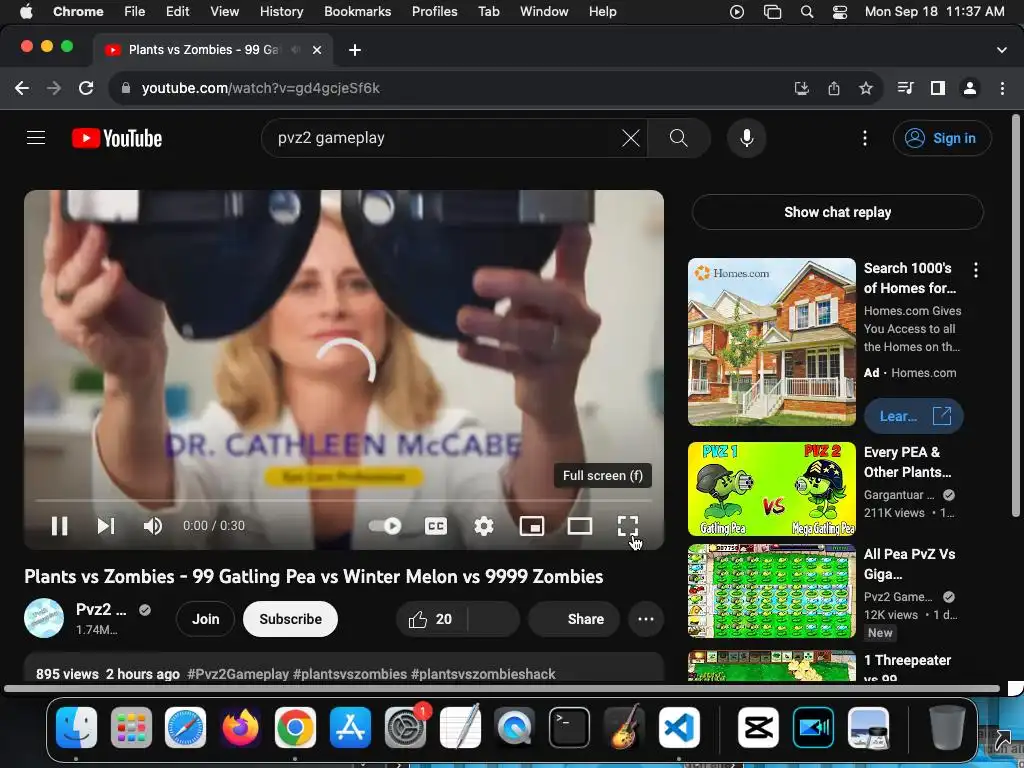This screenshot has width=1024, height=768.
Task: Toggle the autoplay switch in player
Action: click(x=385, y=526)
